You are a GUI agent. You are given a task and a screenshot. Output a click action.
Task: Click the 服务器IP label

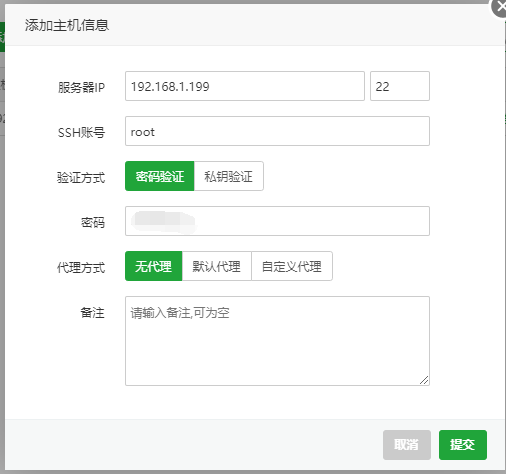[x=81, y=87]
